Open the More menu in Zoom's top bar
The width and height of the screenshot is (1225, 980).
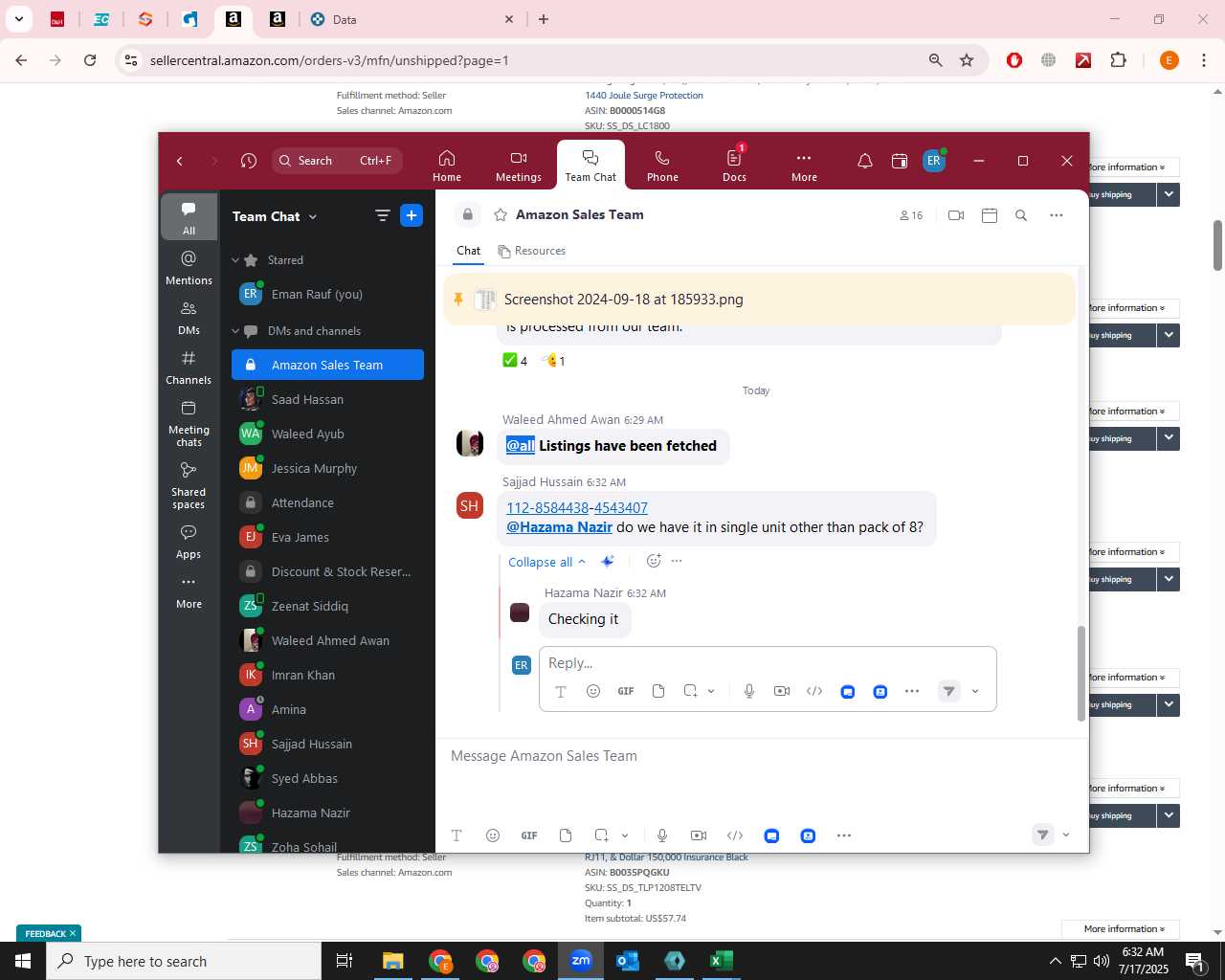pos(804,166)
